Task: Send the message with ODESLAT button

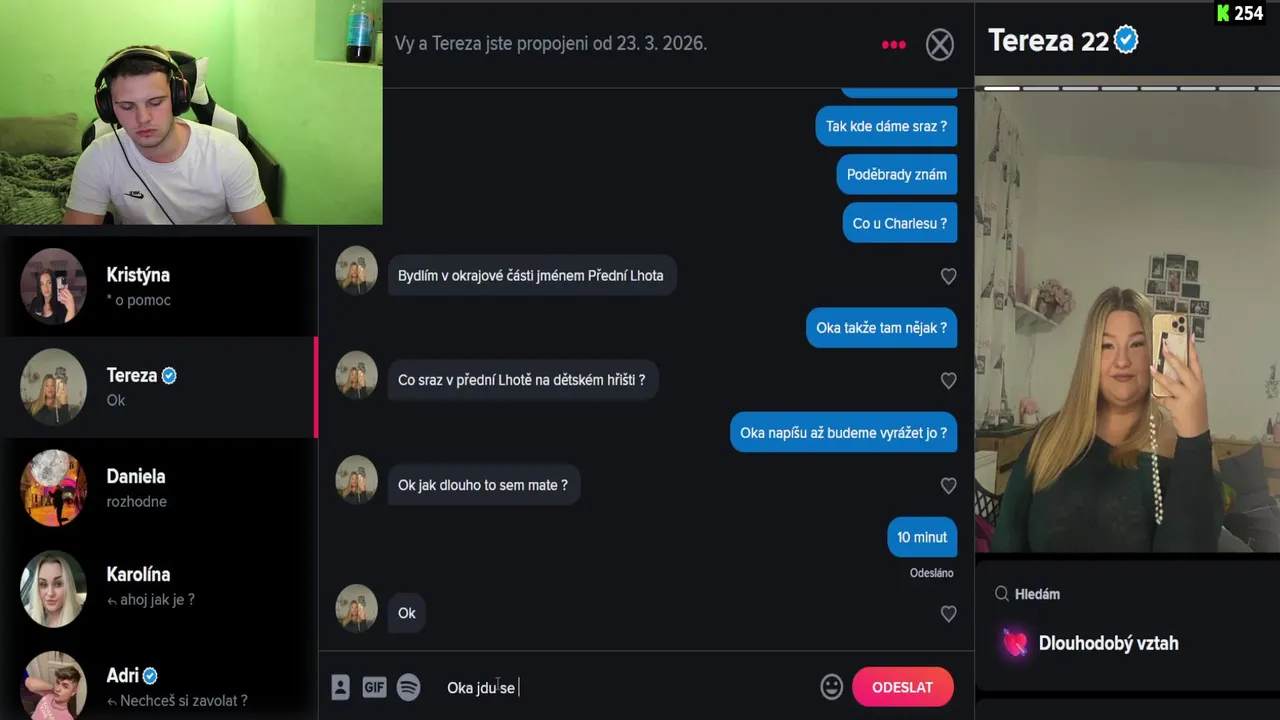Action: point(902,687)
